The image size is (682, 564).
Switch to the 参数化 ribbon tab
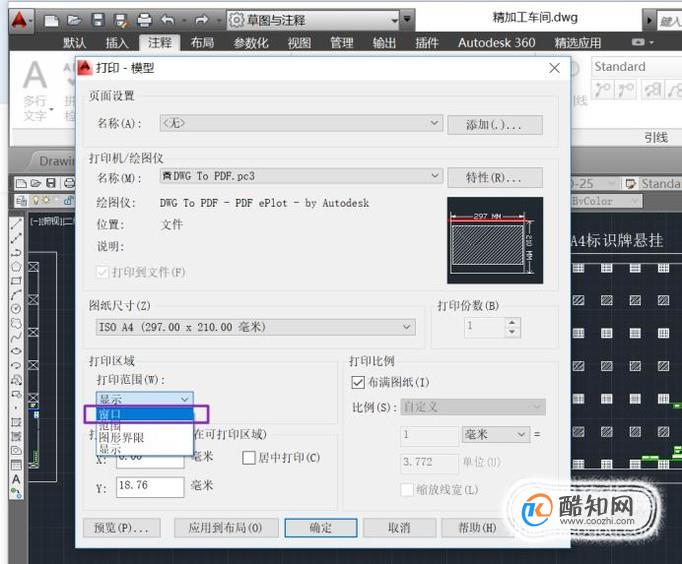[251, 43]
